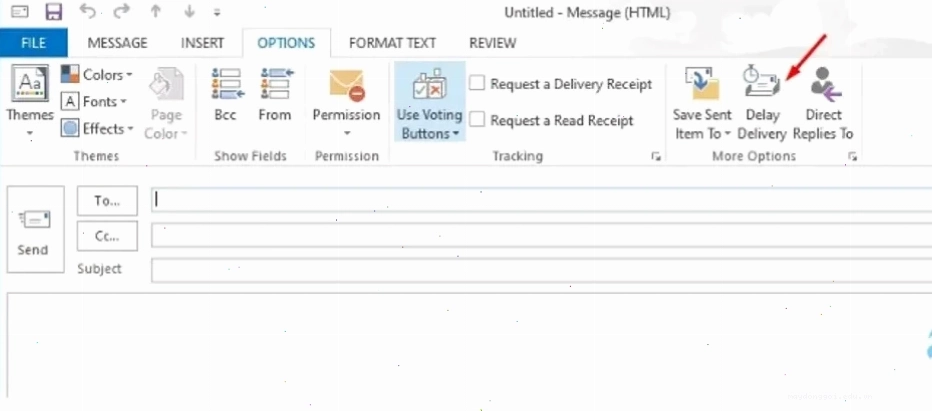The width and height of the screenshot is (932, 413).
Task: Undo the last action in the quick access toolbar
Action: coord(87,12)
